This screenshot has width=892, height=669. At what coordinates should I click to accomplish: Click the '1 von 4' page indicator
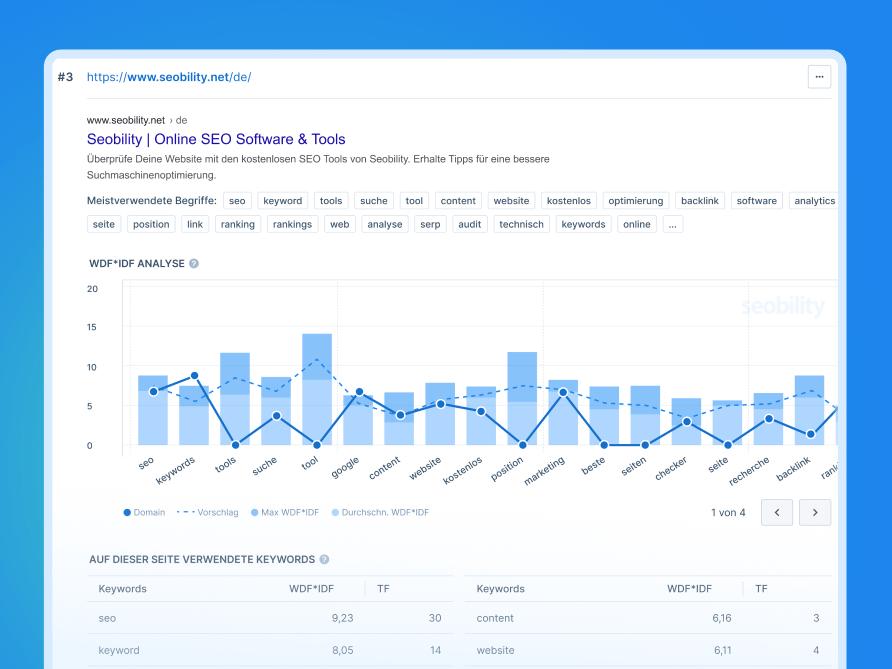click(728, 513)
